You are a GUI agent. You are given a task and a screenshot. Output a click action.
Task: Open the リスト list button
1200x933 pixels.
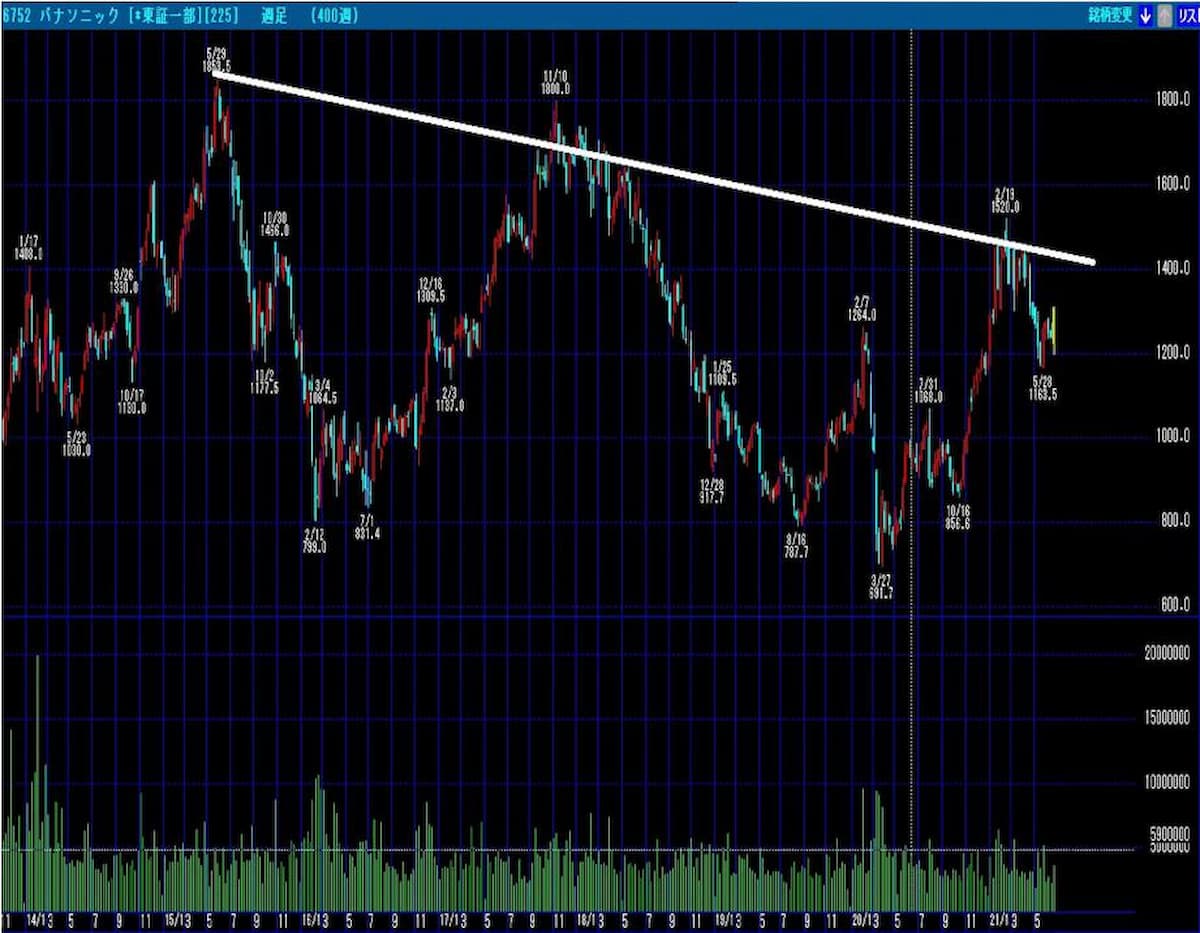pos(1187,15)
